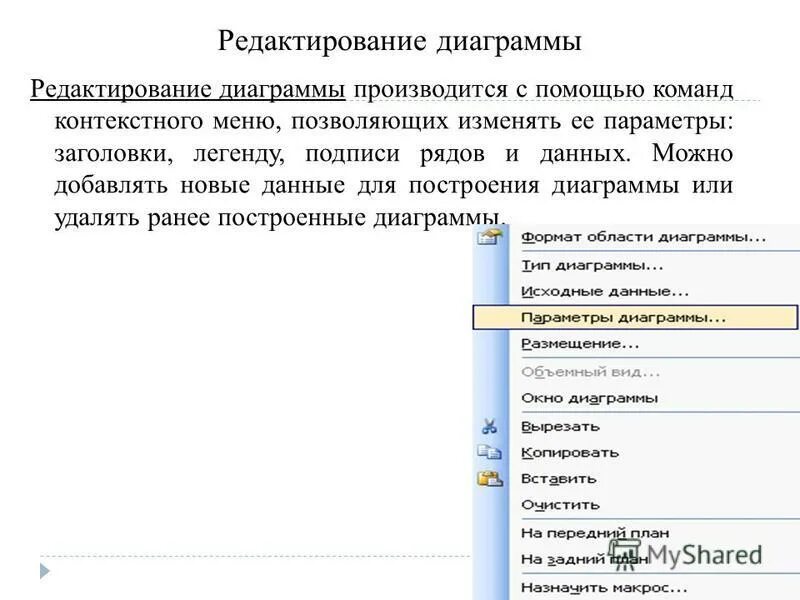
Task: Open Формат области диаграммы menu entry
Action: point(643,237)
